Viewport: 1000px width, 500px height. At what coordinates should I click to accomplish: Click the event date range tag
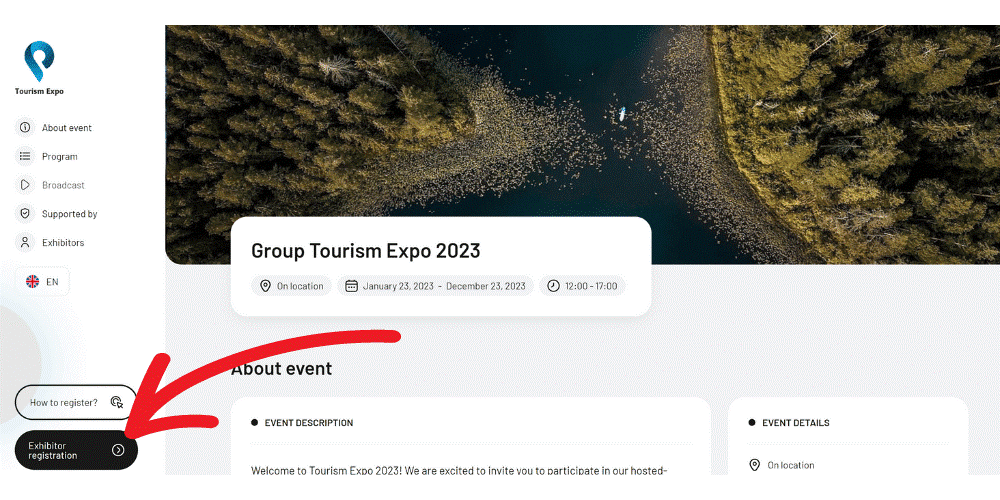click(x=436, y=286)
